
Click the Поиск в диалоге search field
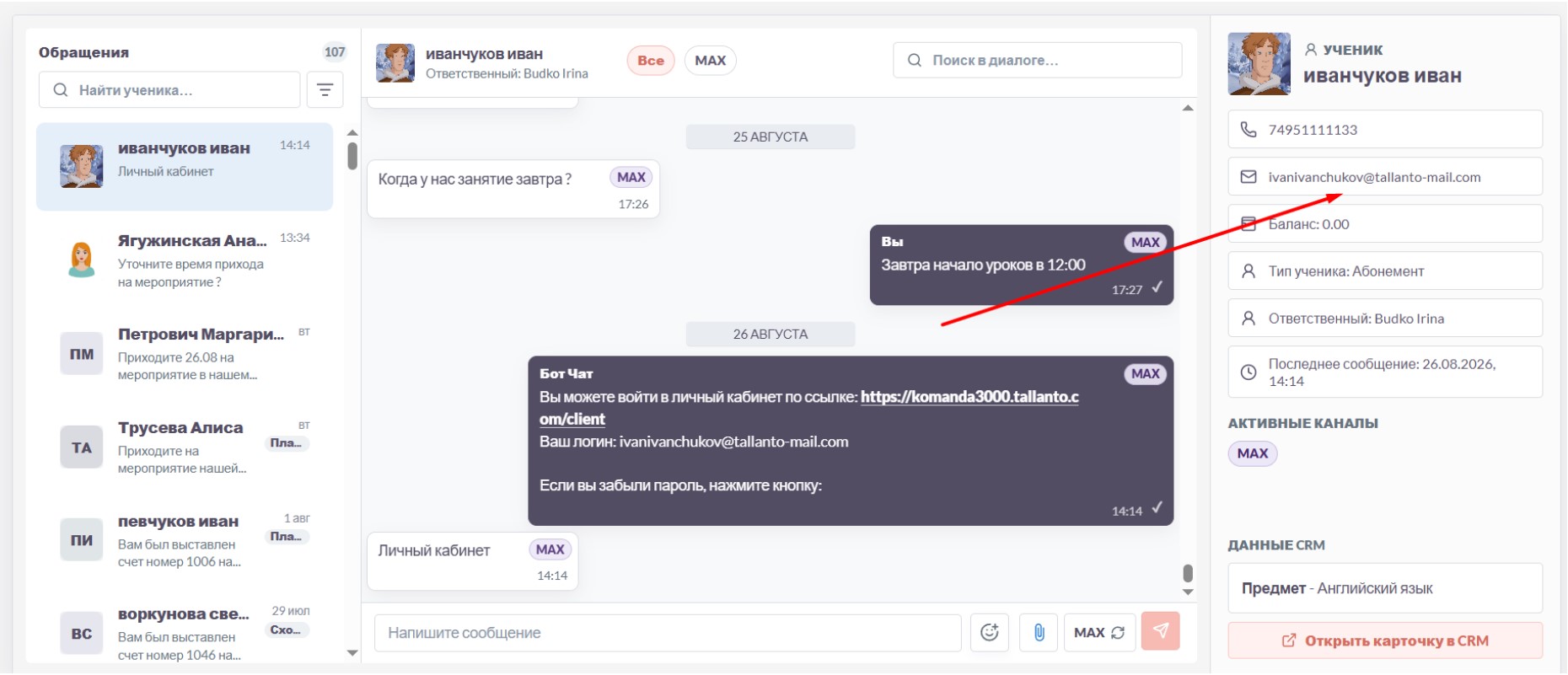pos(1038,61)
